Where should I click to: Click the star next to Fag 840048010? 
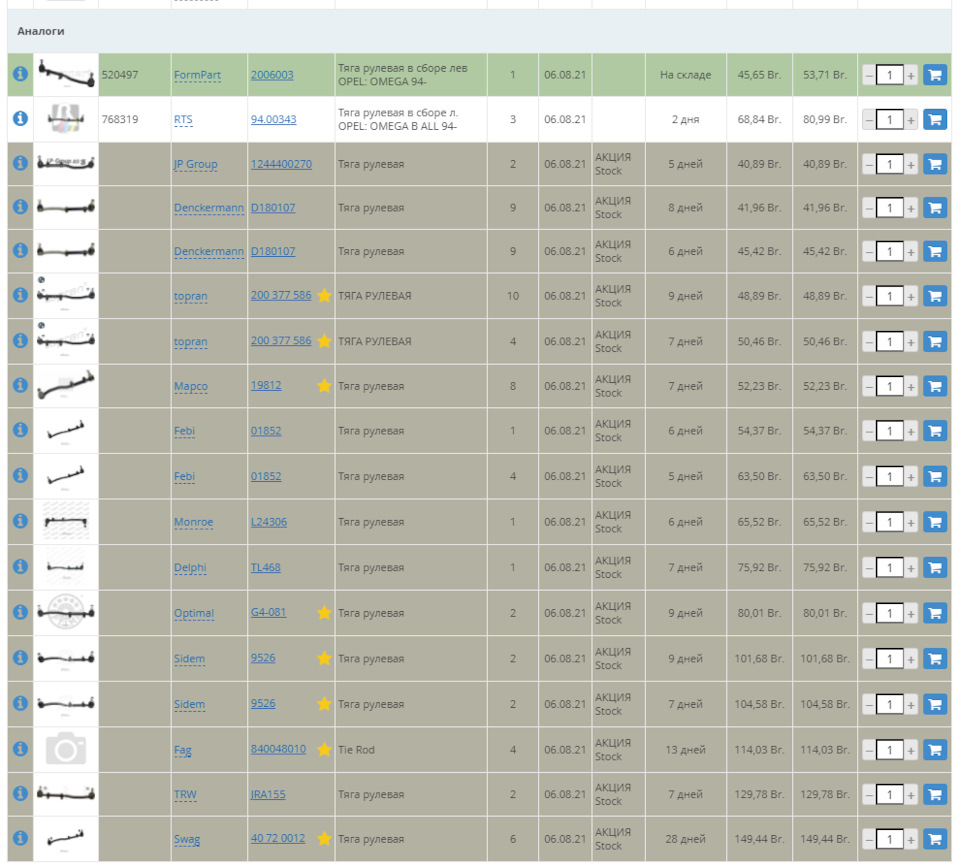click(324, 749)
